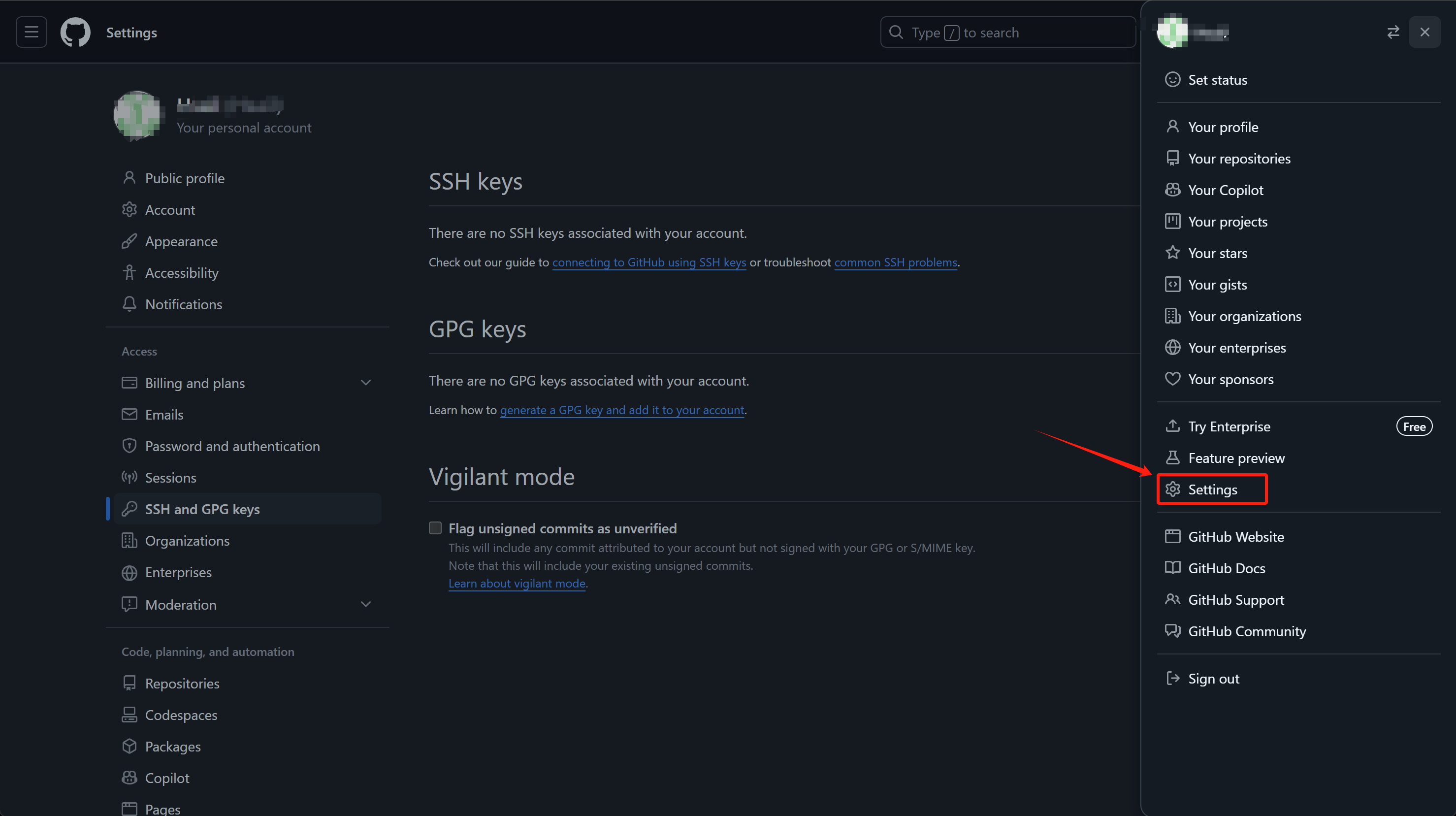
Task: Click the GitHub Docs book icon
Action: click(1172, 568)
